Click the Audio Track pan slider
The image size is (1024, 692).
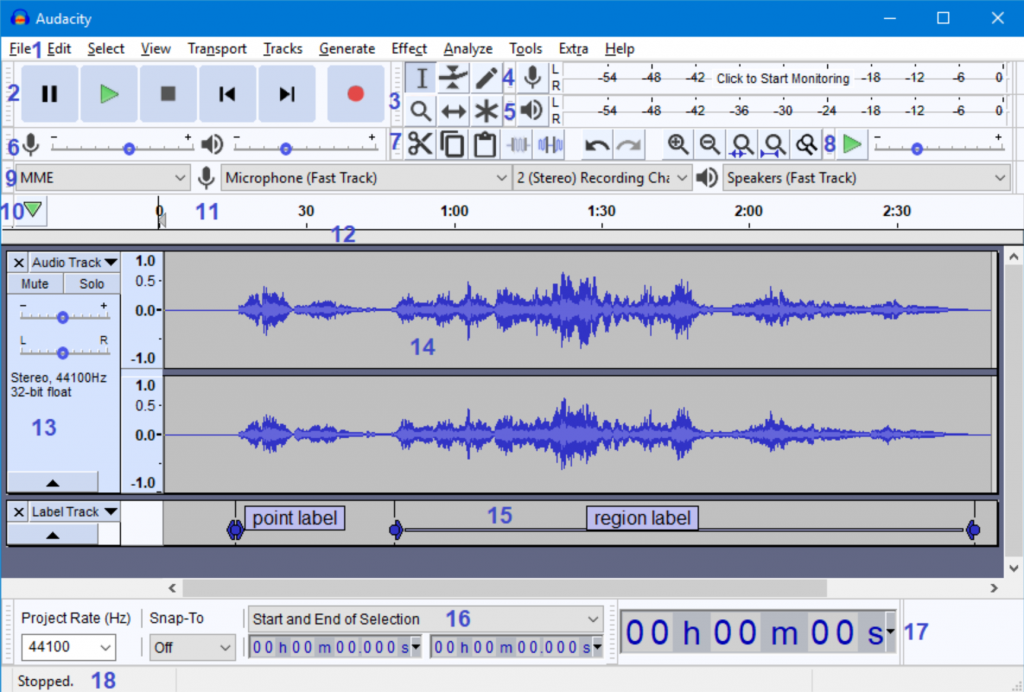click(x=62, y=352)
